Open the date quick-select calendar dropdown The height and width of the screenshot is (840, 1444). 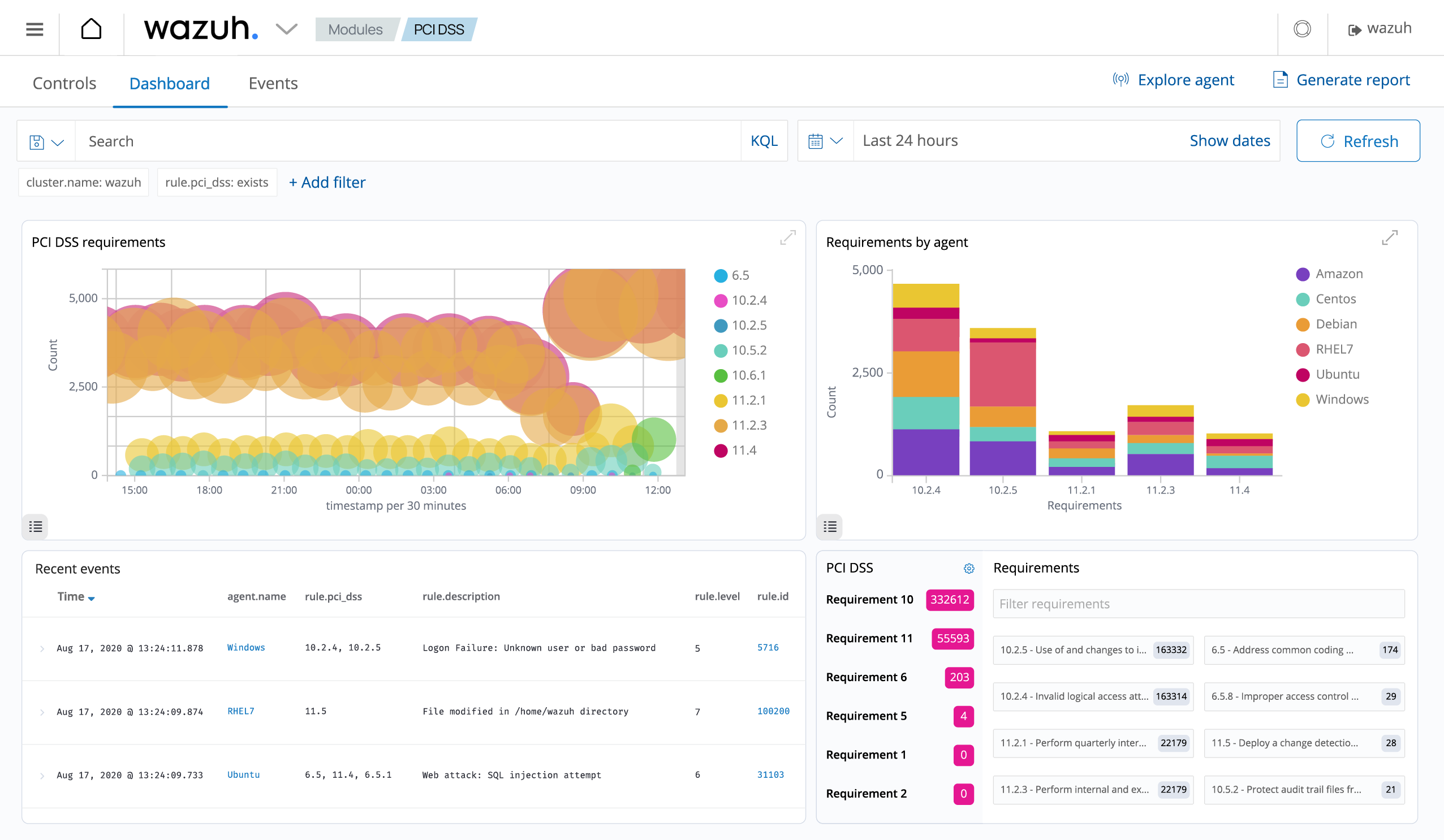click(825, 141)
